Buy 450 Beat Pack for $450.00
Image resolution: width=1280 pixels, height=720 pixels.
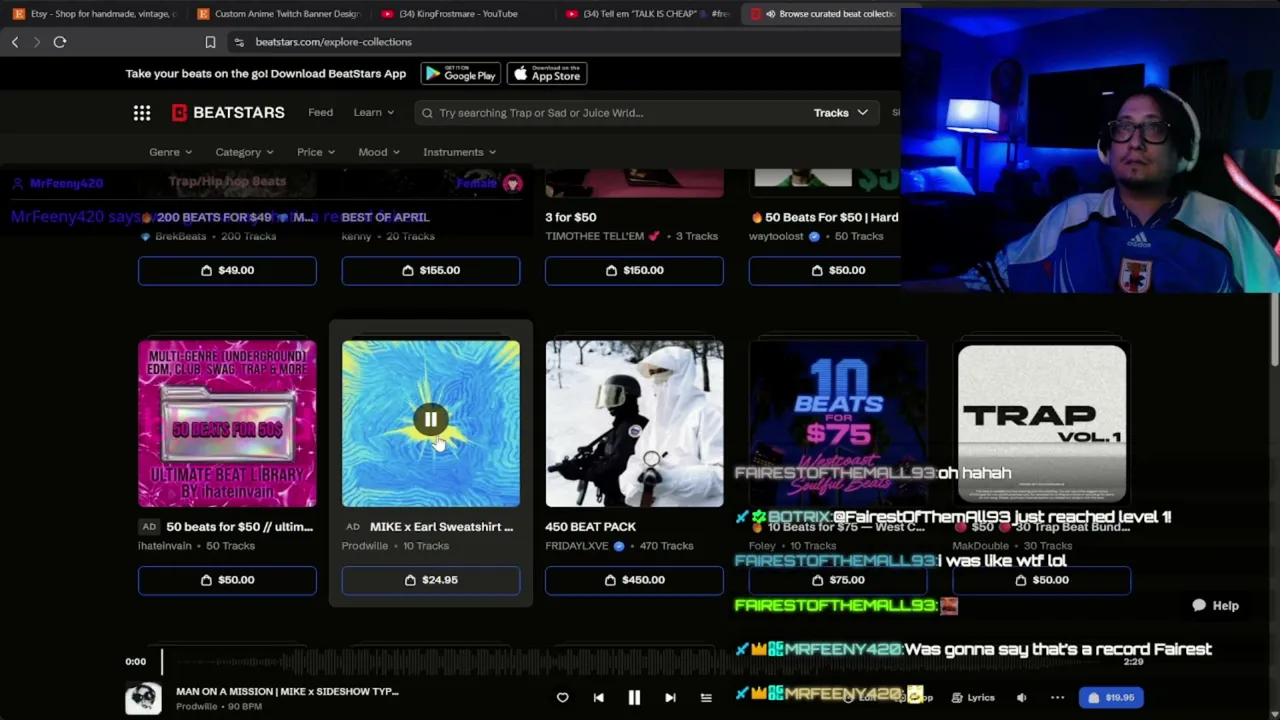(634, 580)
